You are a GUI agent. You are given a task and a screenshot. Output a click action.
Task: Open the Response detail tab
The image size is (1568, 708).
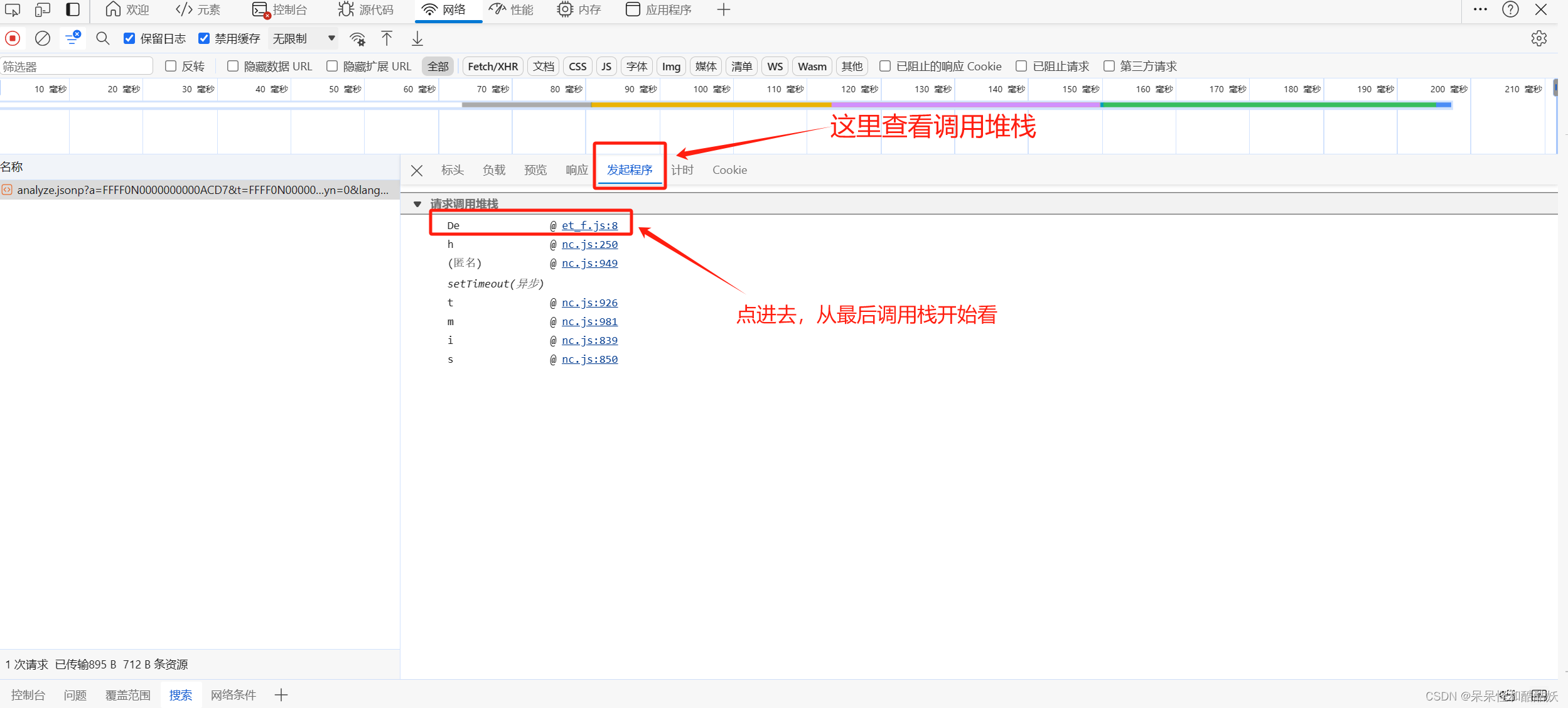(577, 170)
